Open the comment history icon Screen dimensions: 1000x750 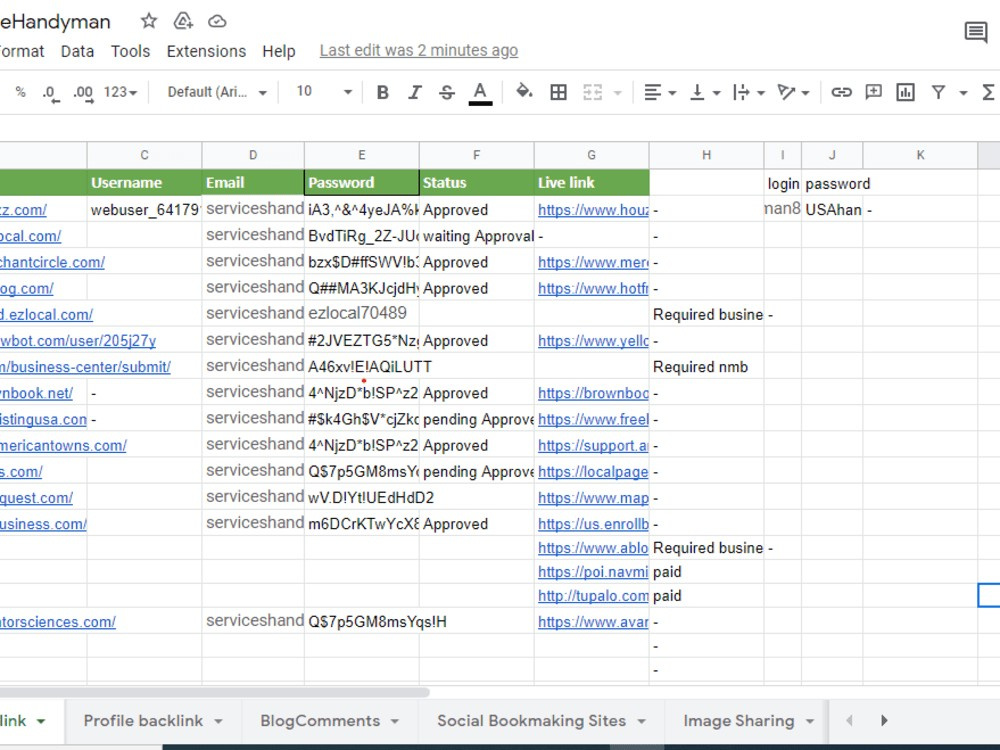pos(976,31)
